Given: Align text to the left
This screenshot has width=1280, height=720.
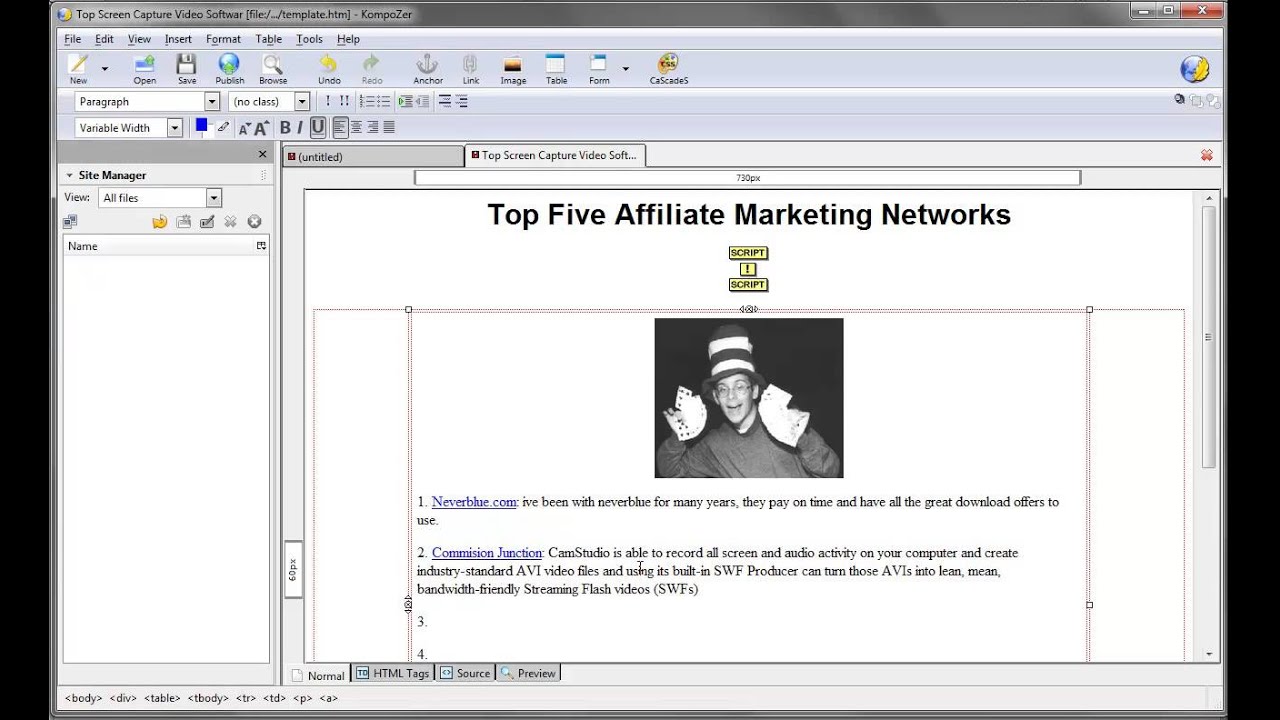Looking at the screenshot, I should tap(340, 128).
